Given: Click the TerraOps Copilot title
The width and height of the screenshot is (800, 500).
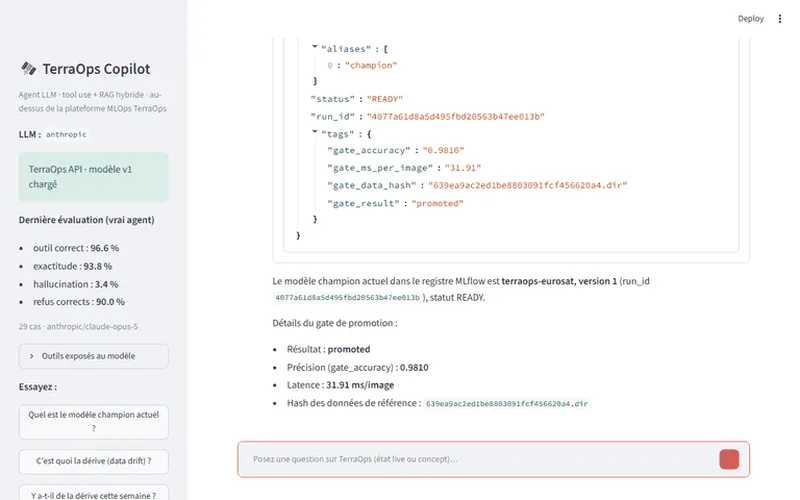Looking at the screenshot, I should (x=96, y=69).
